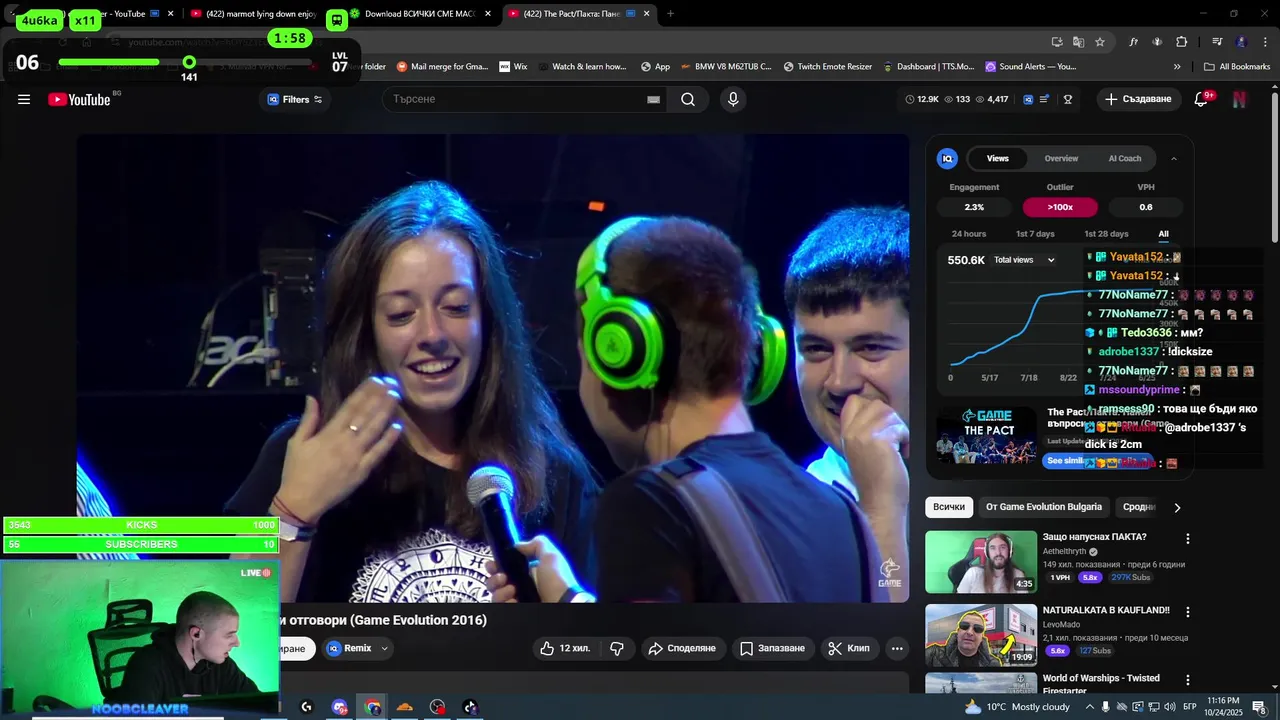Open the Logitech G Hub taskbar icon
Viewport: 1280px width, 720px height.
pos(306,707)
